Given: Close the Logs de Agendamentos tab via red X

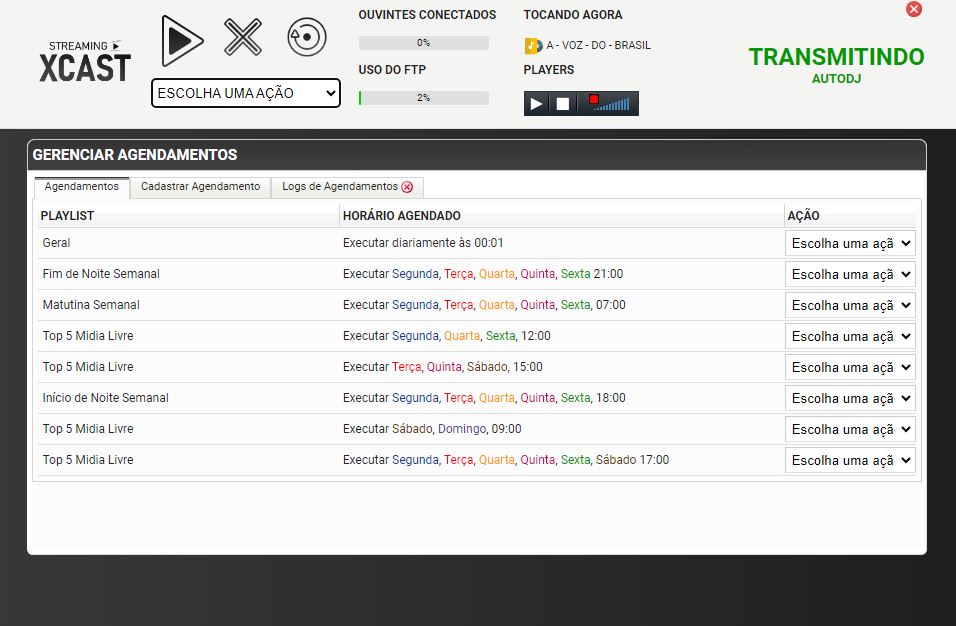Looking at the screenshot, I should point(407,187).
